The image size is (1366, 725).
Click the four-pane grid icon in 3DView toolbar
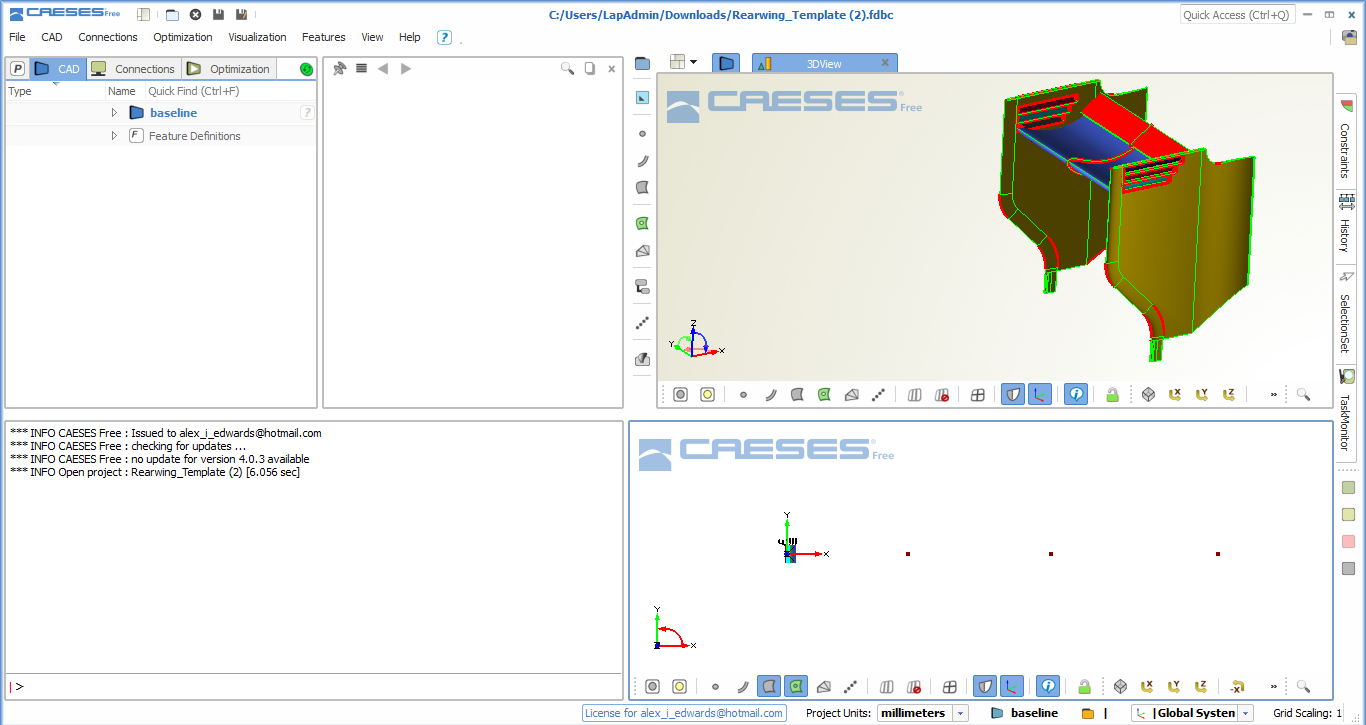[978, 394]
